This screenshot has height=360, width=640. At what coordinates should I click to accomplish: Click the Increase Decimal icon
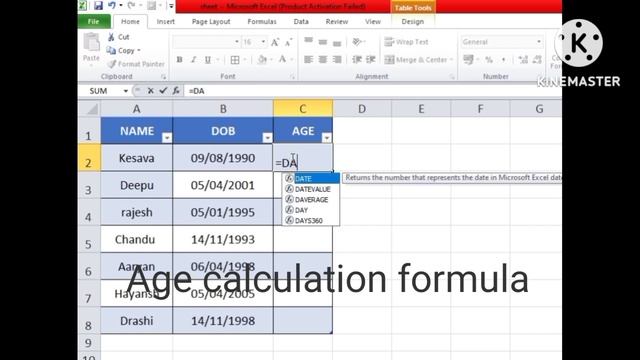click(523, 60)
